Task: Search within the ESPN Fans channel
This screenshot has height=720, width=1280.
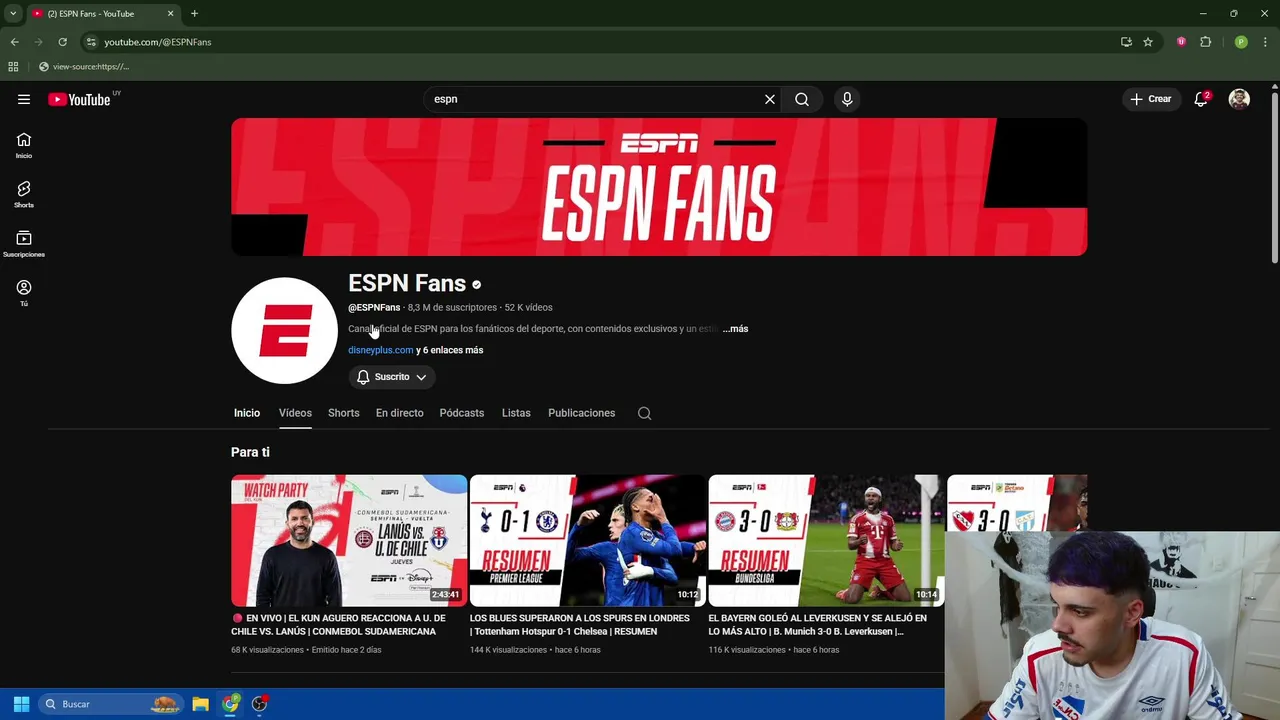Action: (645, 413)
